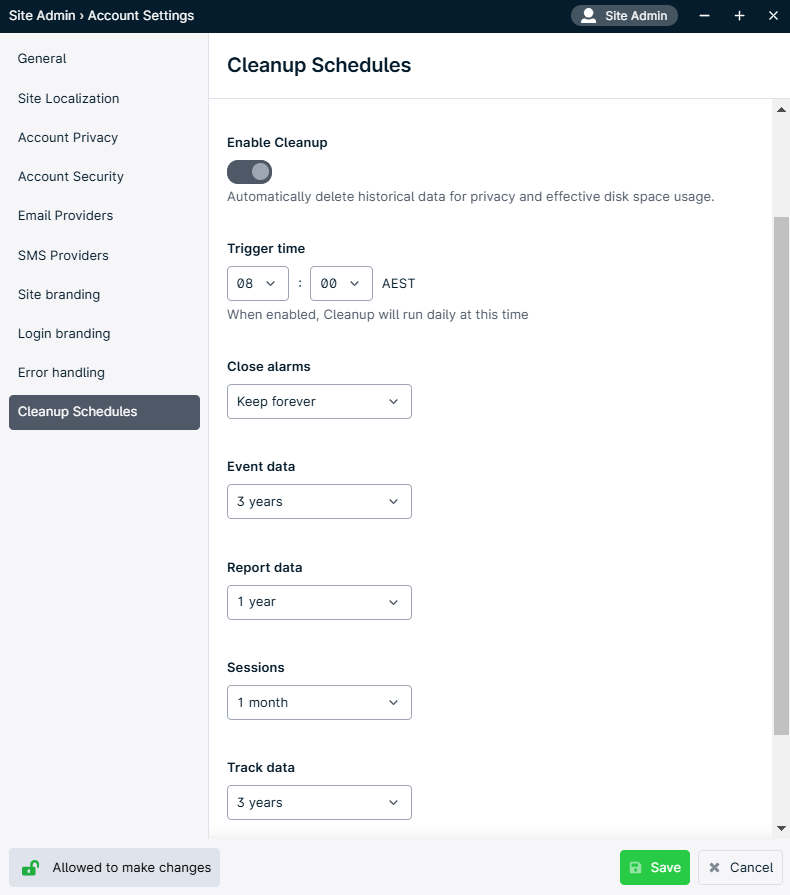The image size is (790, 895).
Task: Click the green unlock padlock icon
Action: pos(31,867)
